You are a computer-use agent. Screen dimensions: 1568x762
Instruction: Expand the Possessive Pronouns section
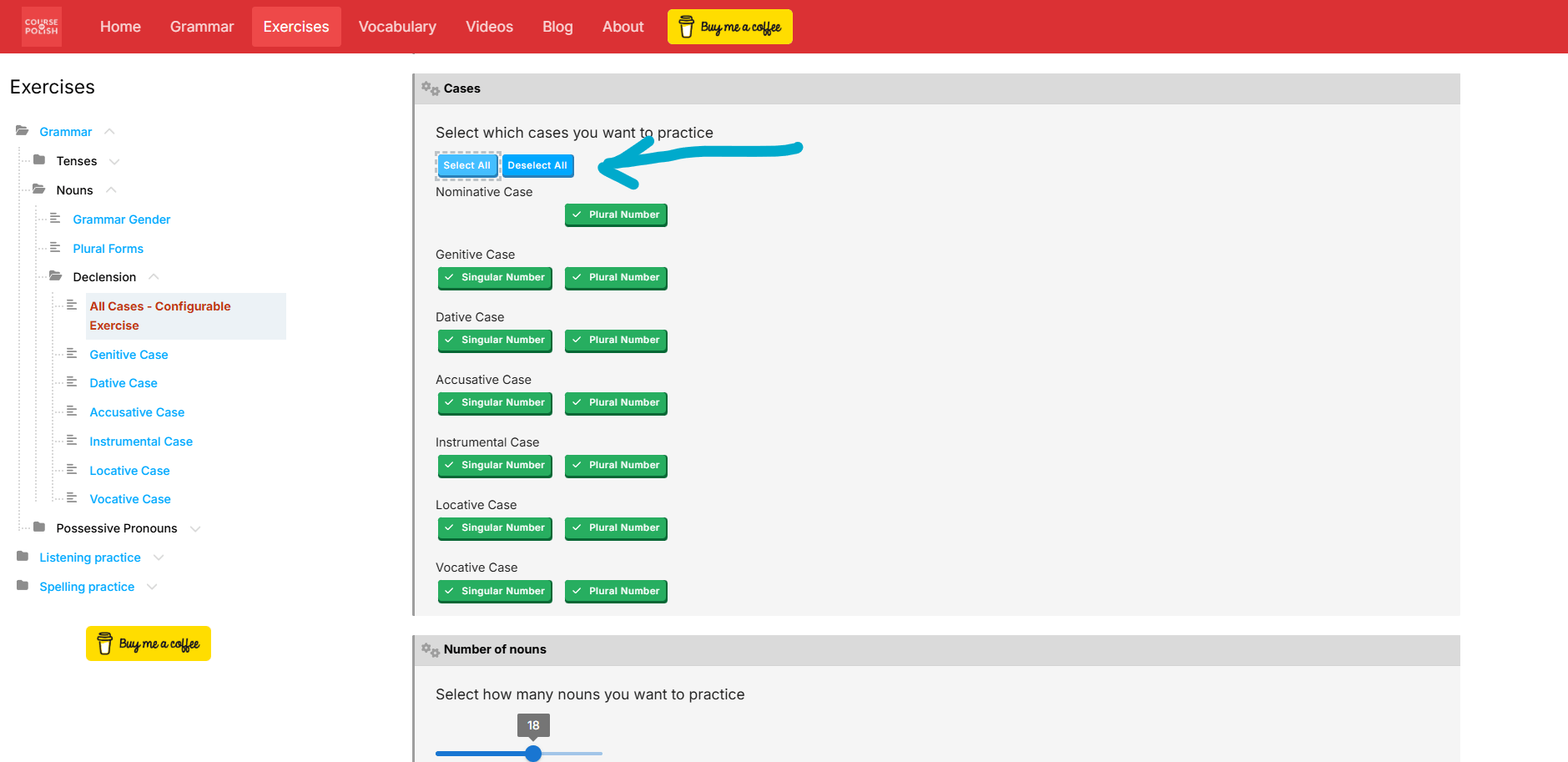(x=194, y=528)
